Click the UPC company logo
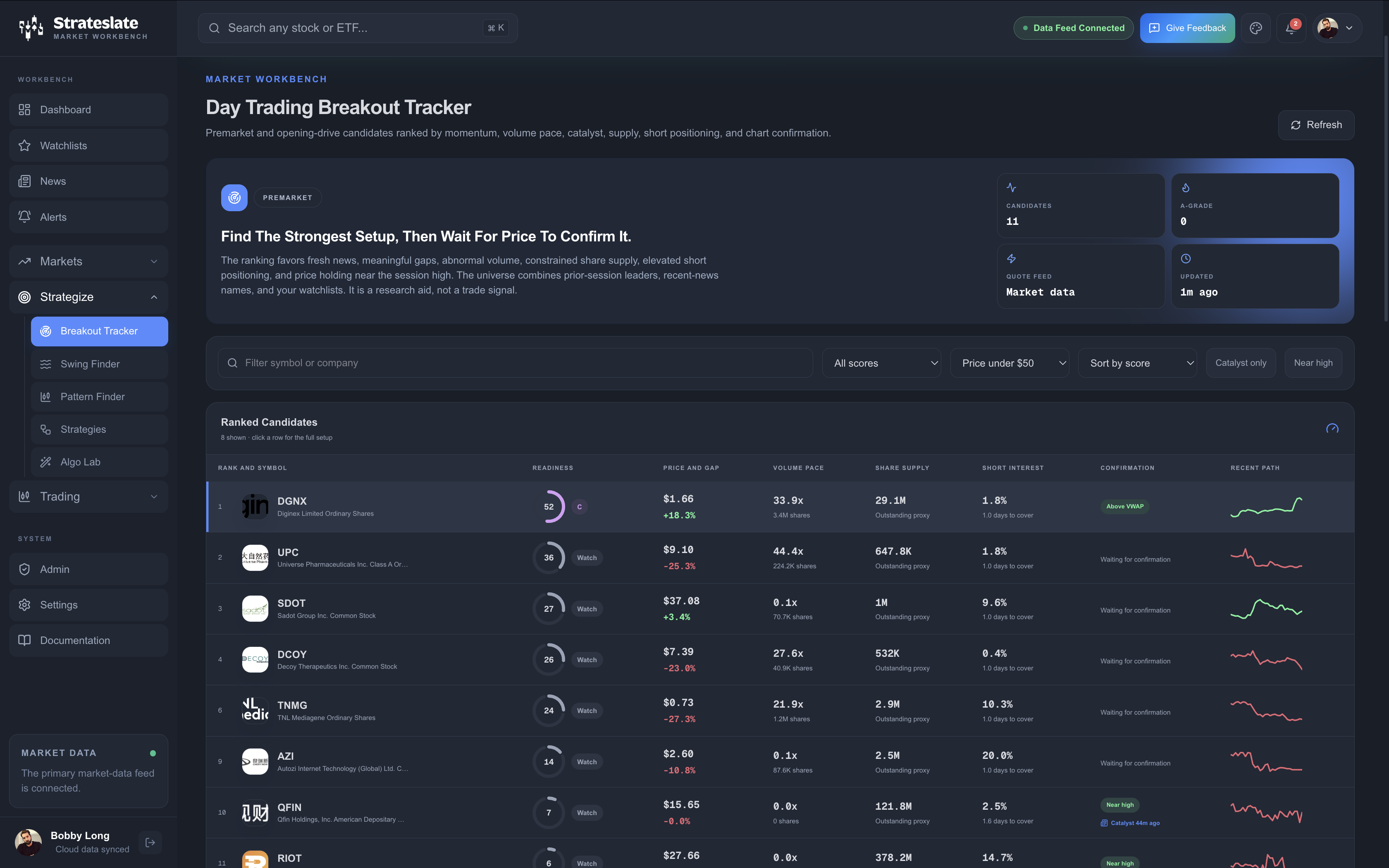Image resolution: width=1389 pixels, height=868 pixels. 255,558
